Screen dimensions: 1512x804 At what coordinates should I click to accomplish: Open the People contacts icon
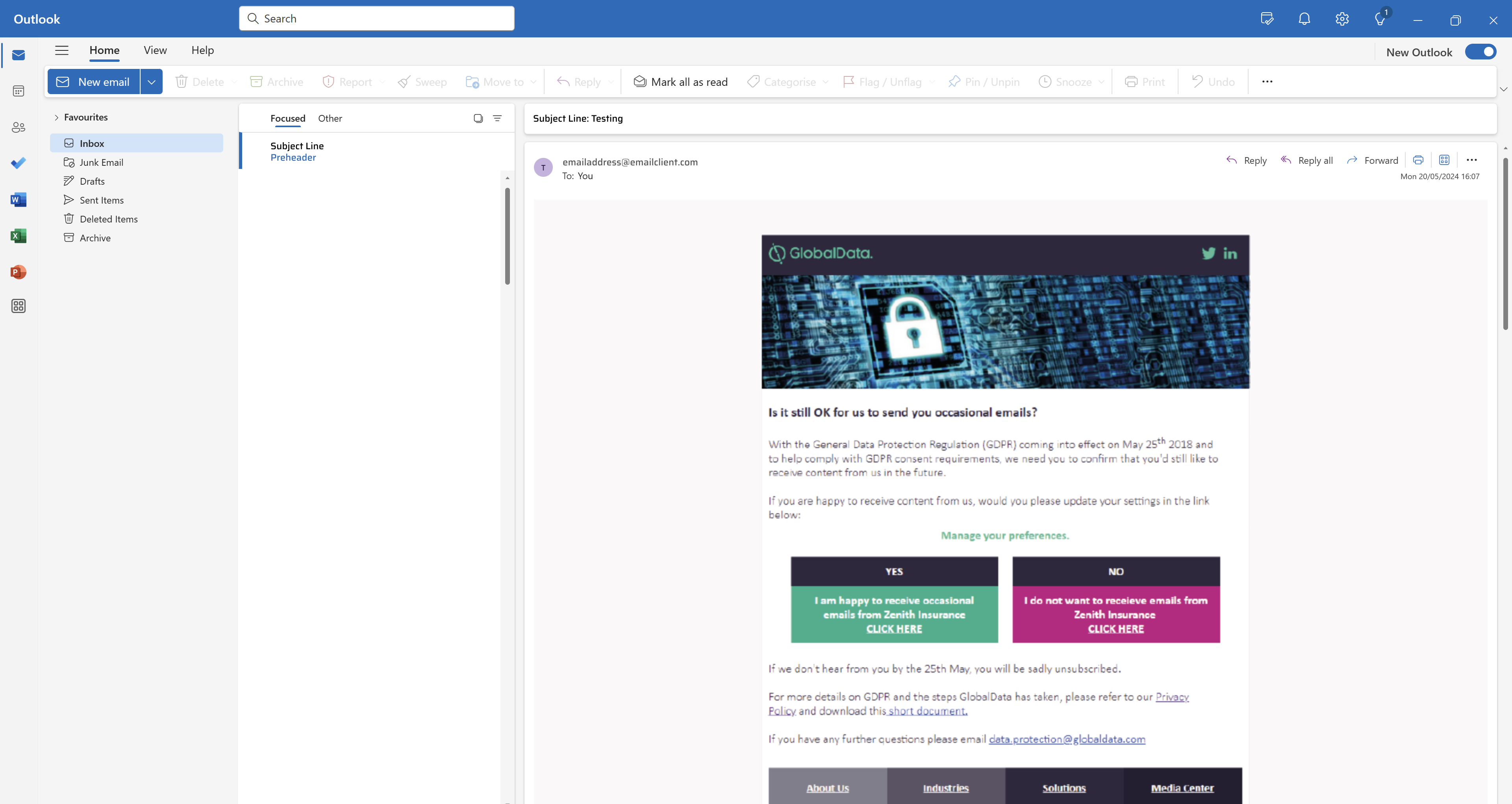pos(18,127)
